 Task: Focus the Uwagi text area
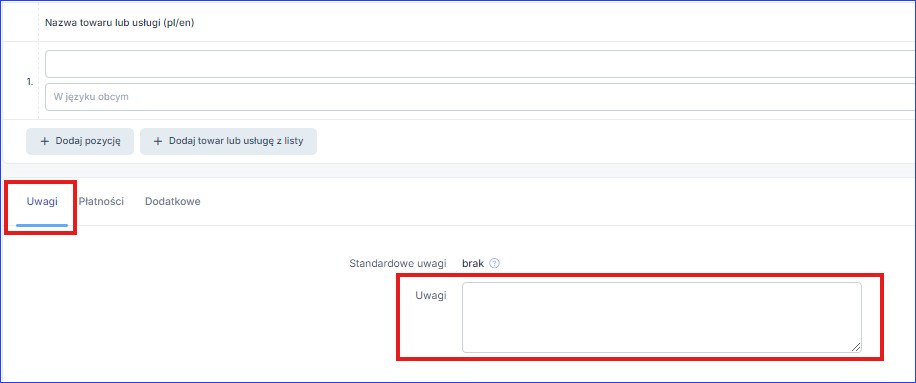[x=662, y=318]
